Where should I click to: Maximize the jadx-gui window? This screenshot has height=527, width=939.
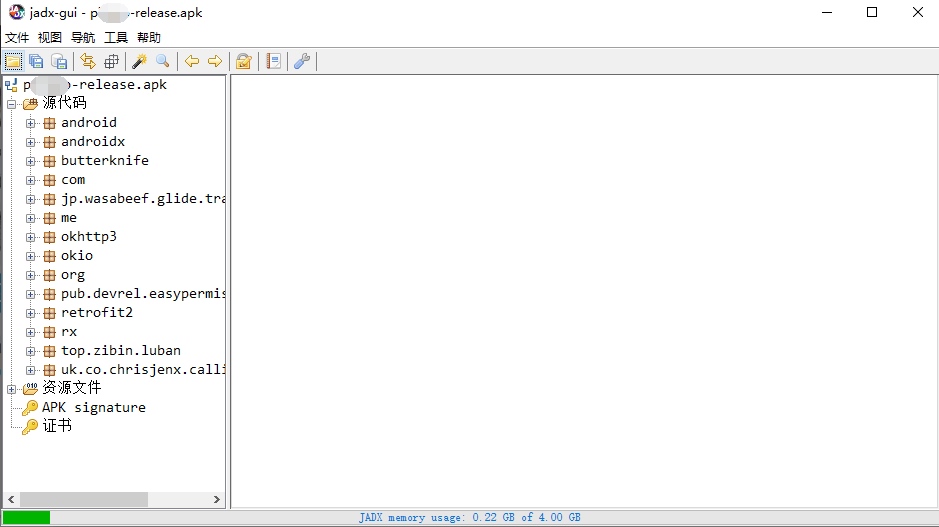[x=872, y=12]
